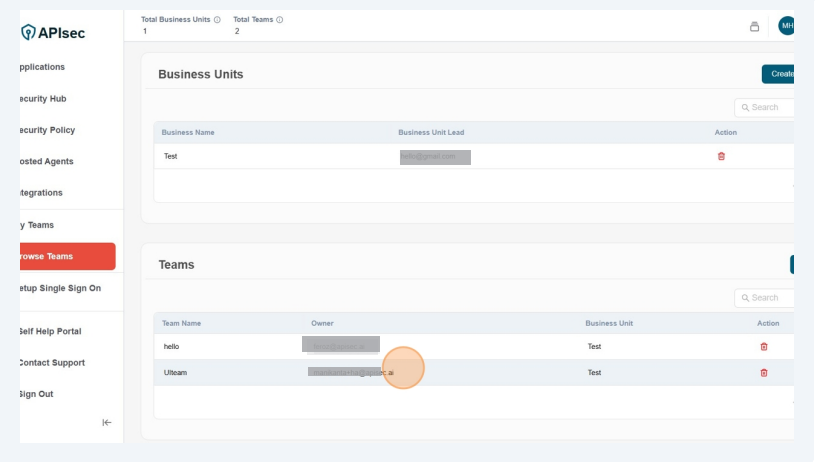Click Create button in Business Units
The height and width of the screenshot is (462, 817).
780,74
